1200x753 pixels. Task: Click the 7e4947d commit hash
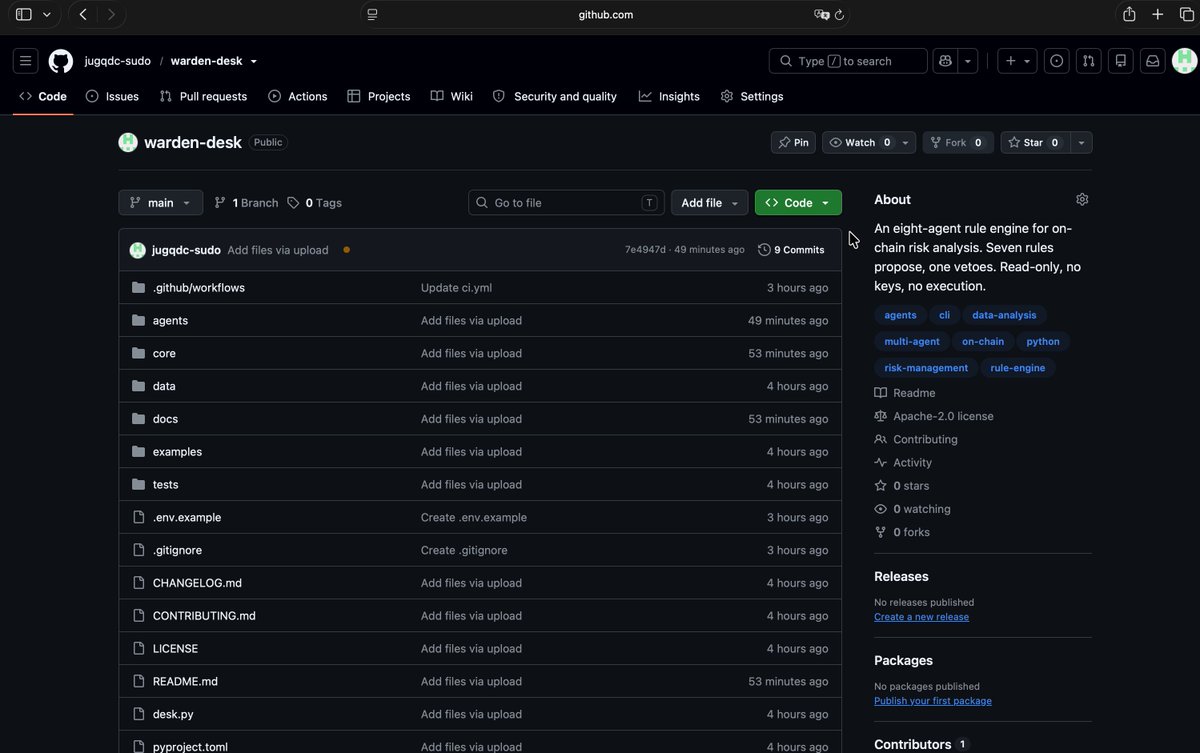645,250
